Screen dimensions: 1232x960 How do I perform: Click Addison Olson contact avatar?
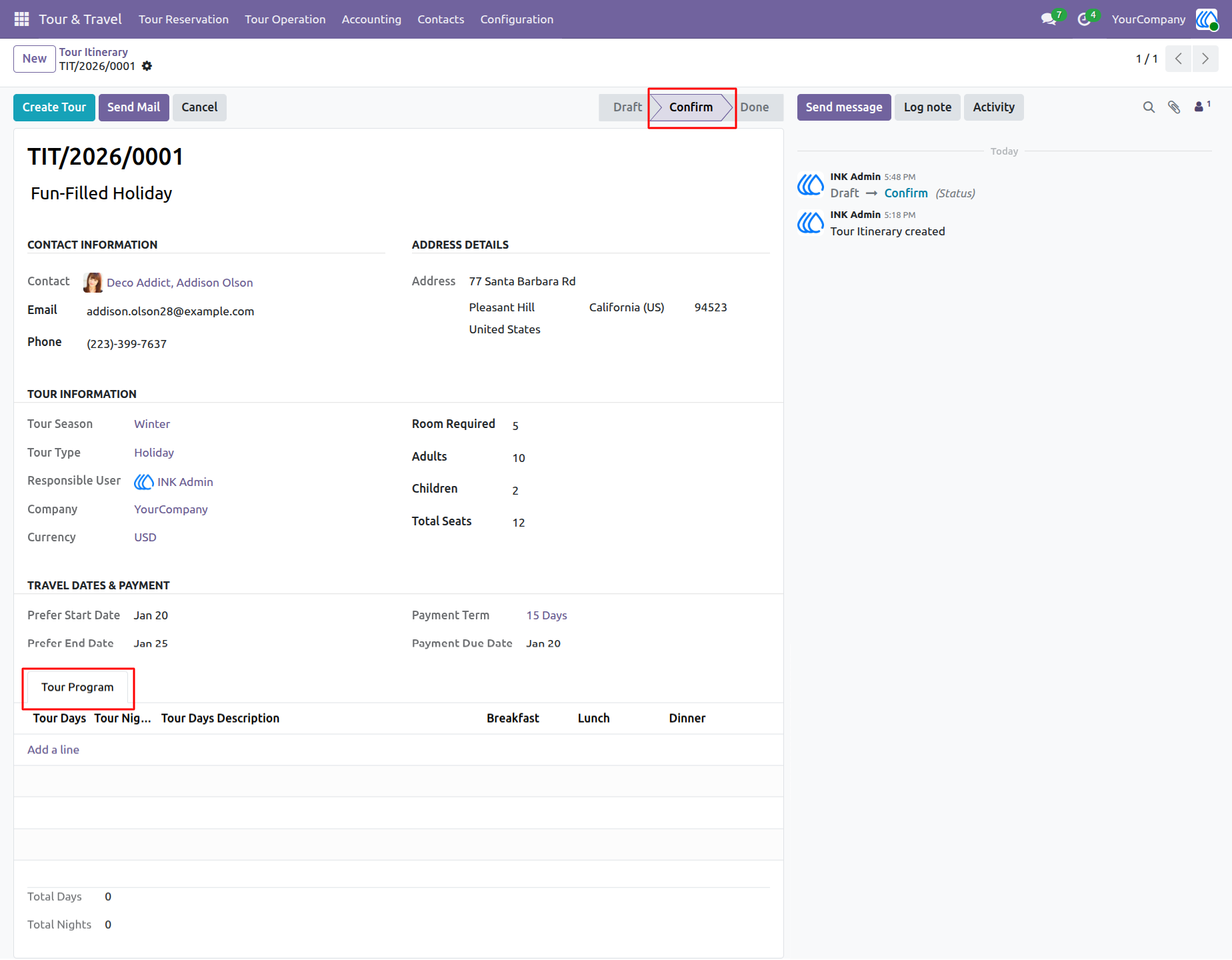[x=93, y=283]
